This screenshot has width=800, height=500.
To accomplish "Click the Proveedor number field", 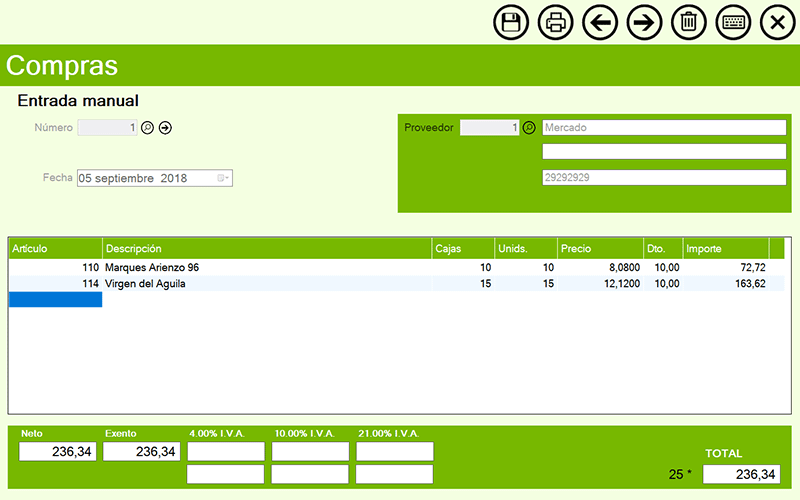I will [489, 128].
